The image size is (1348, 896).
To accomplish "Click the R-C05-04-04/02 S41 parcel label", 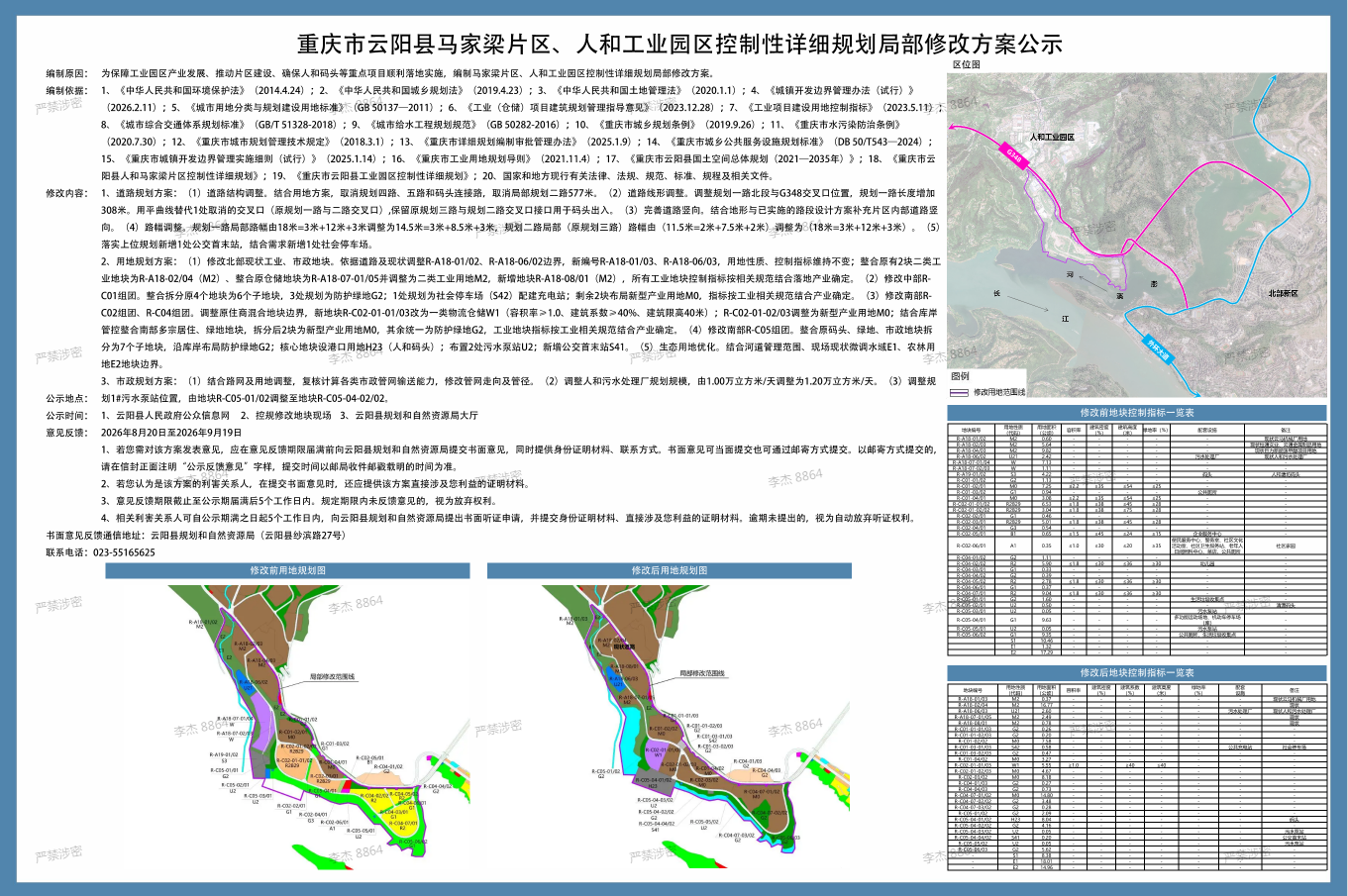I will coord(657,826).
